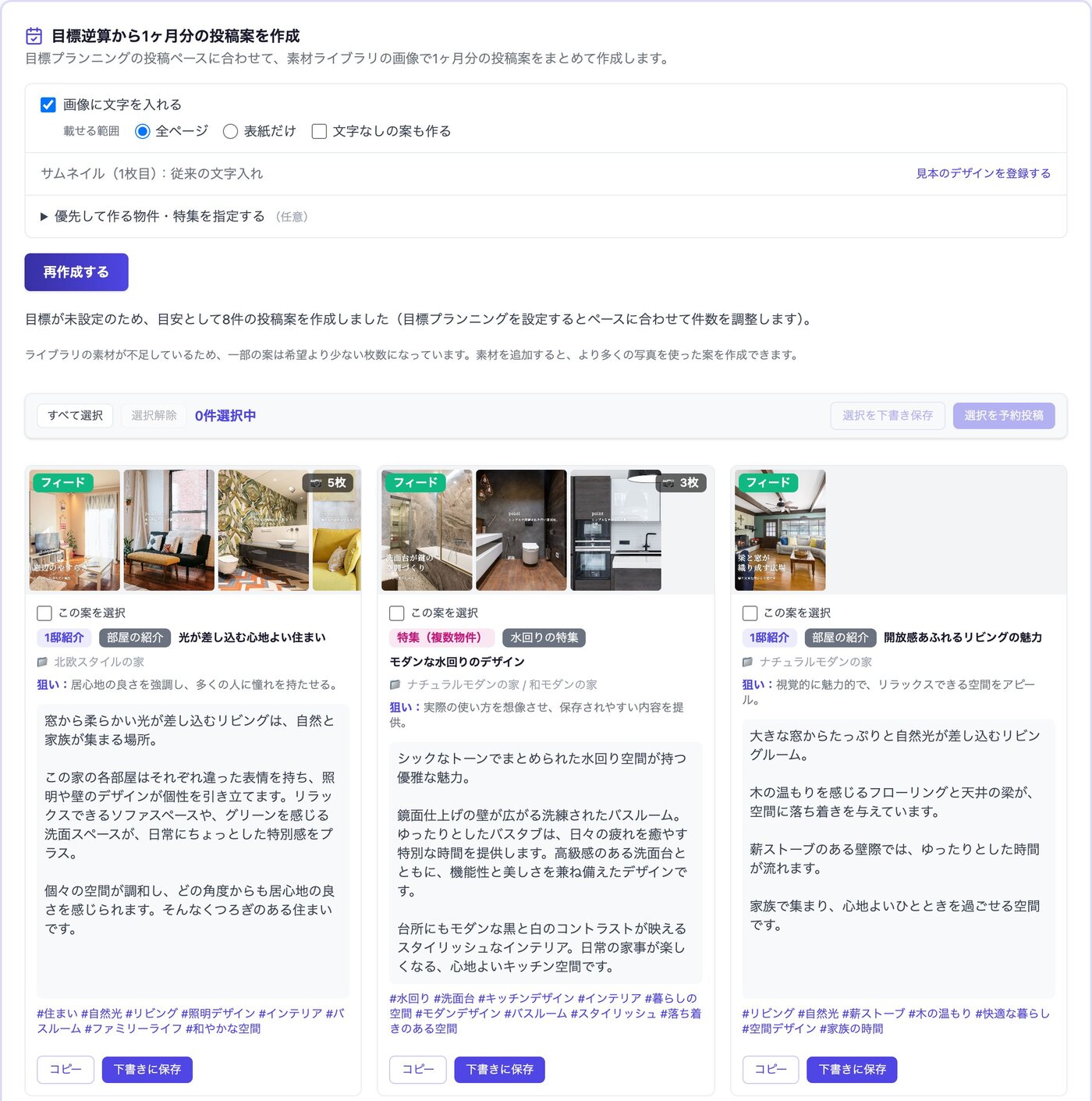Enable the 文字なしの案も作る checkbox
The height and width of the screenshot is (1101, 1092).
click(319, 131)
